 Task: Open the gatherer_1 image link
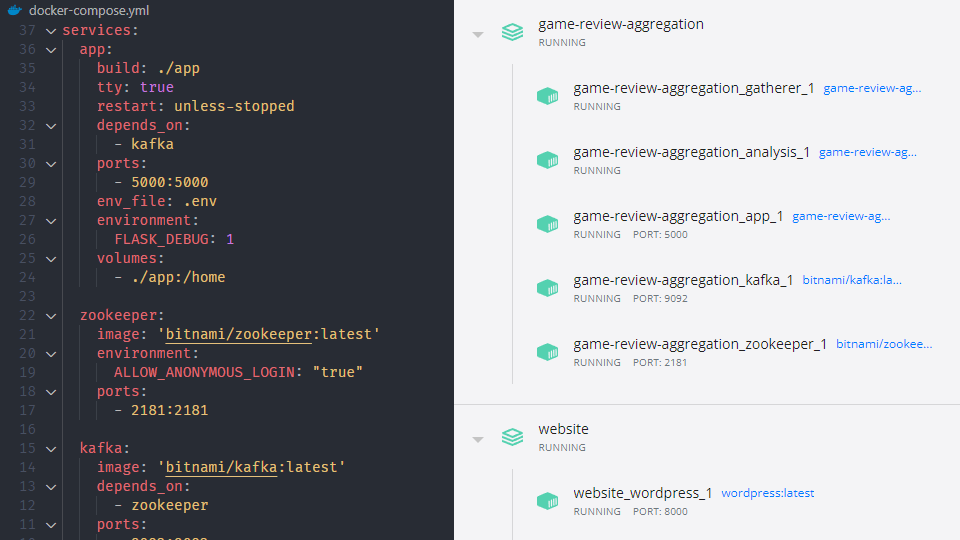point(872,88)
